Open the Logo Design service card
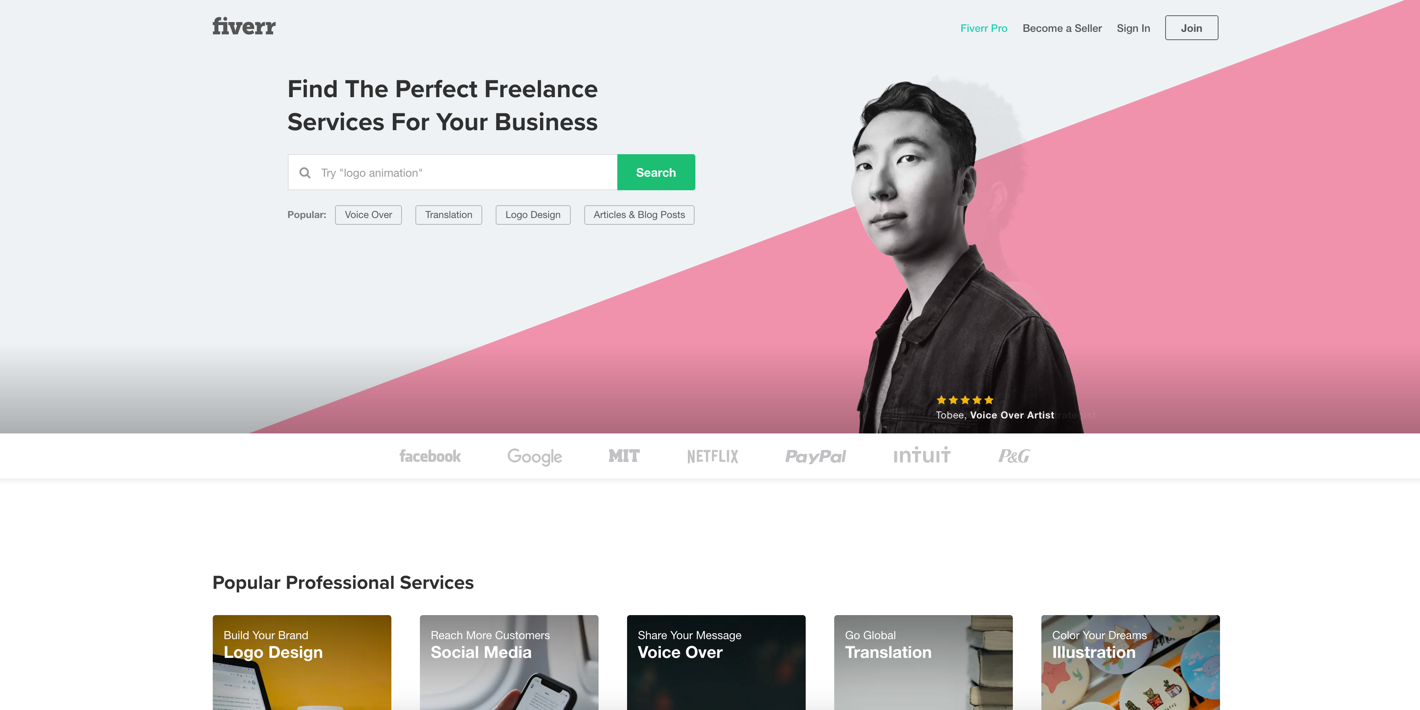The image size is (1420, 710). (302, 662)
